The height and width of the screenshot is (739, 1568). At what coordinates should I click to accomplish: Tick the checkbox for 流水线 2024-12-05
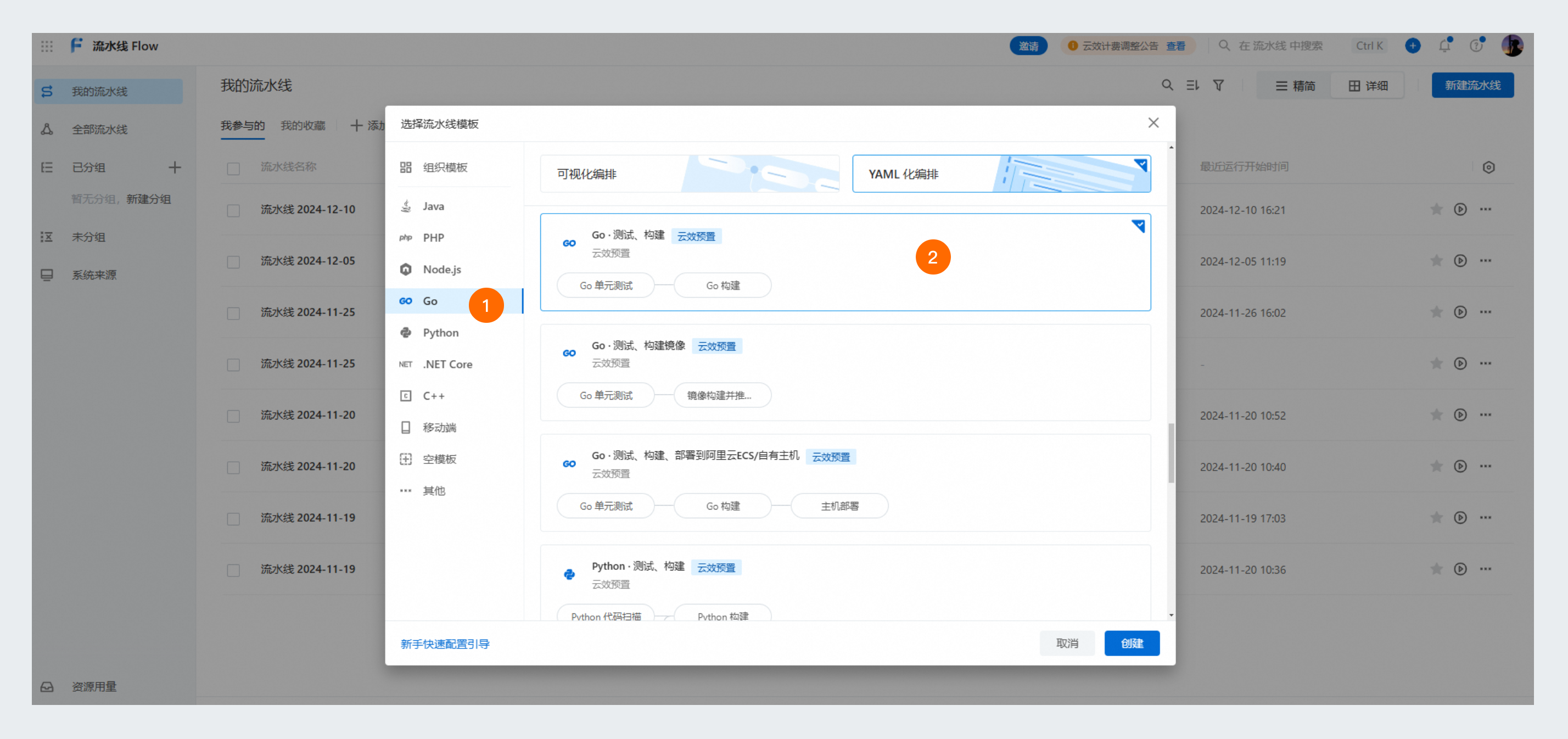click(233, 262)
